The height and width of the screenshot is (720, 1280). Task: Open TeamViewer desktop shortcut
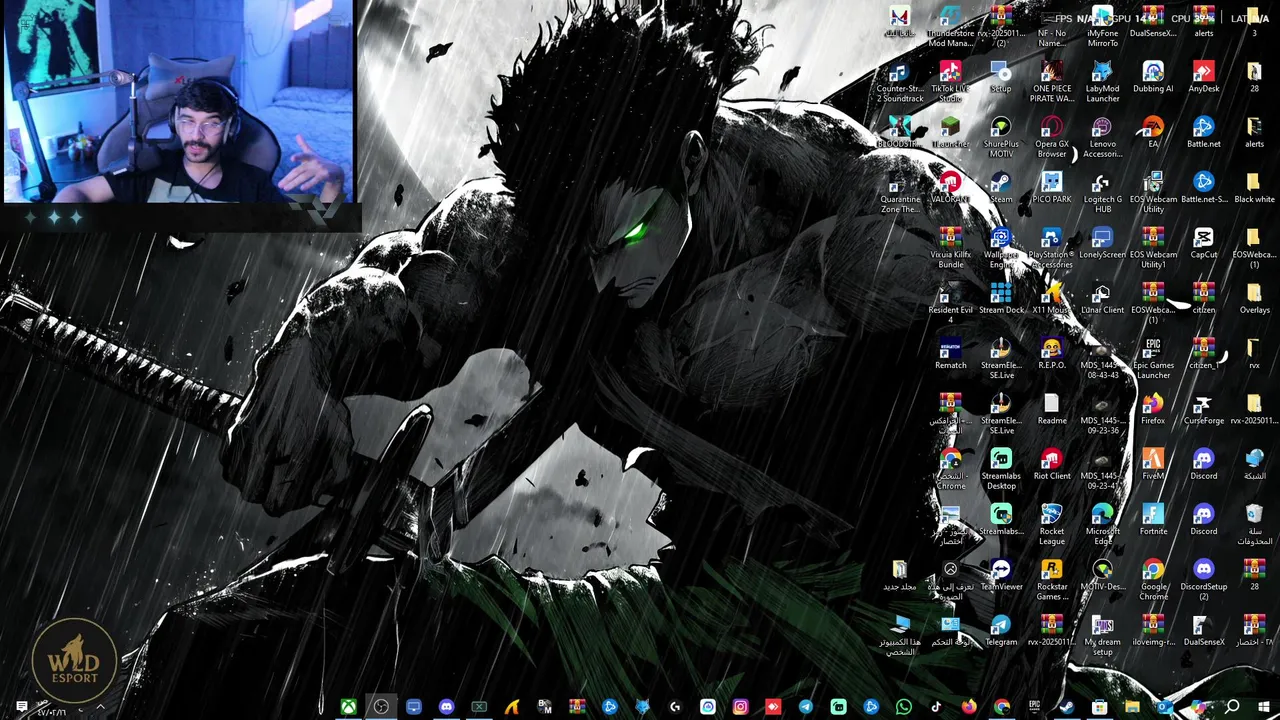(x=1001, y=575)
